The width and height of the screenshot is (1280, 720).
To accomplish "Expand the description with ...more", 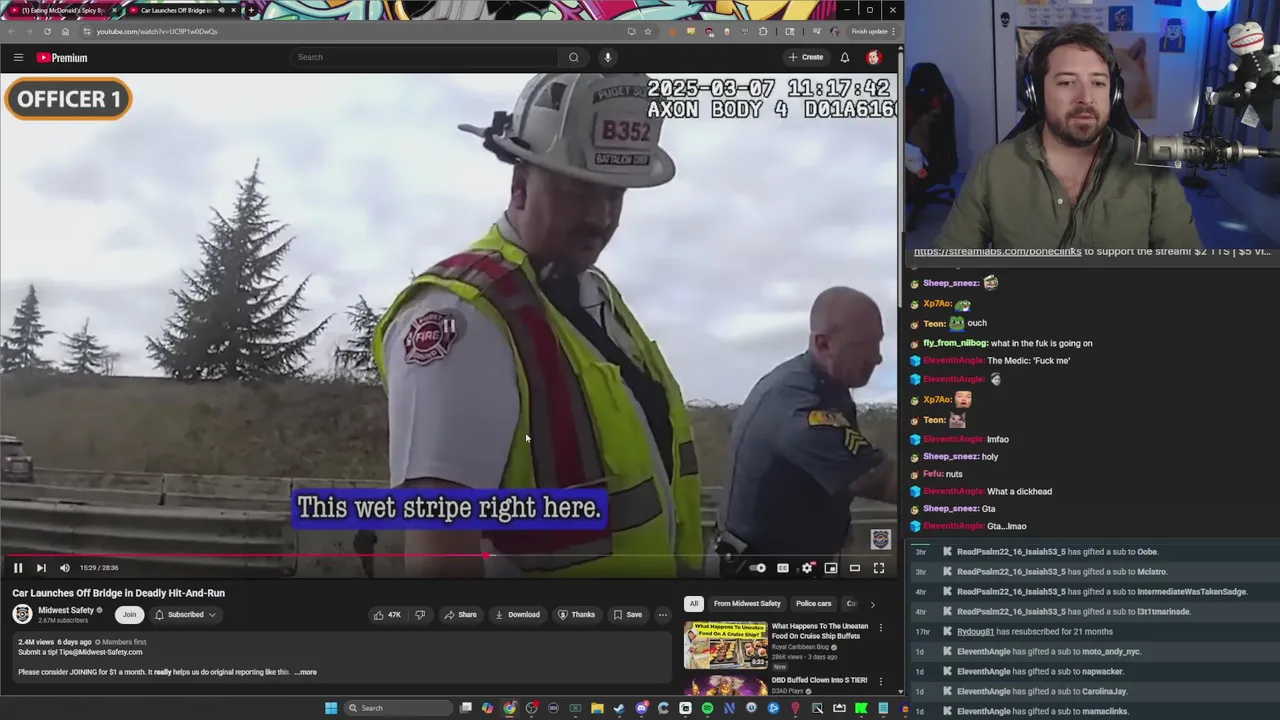I will [306, 672].
